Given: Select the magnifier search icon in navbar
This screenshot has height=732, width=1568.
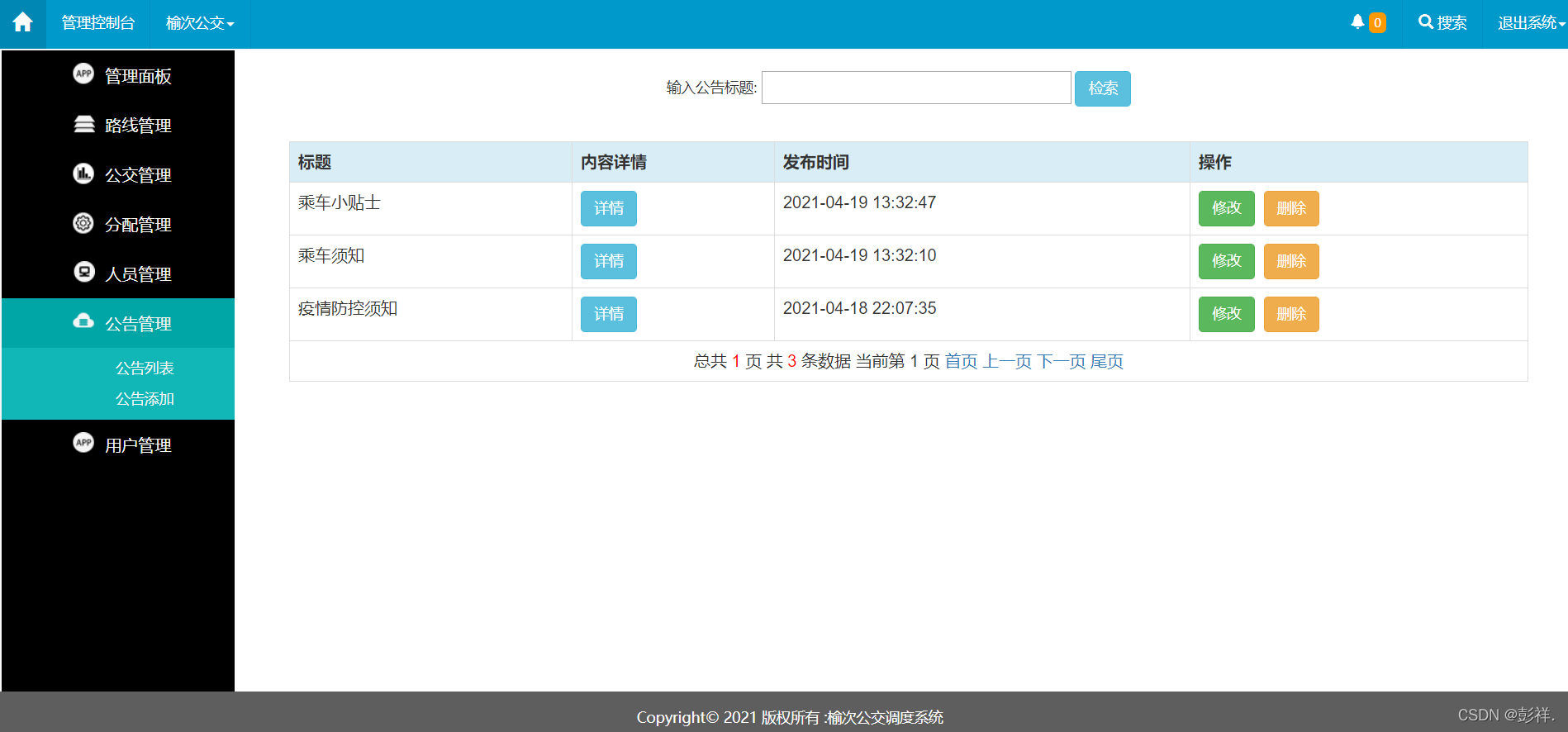Looking at the screenshot, I should click(1425, 21).
